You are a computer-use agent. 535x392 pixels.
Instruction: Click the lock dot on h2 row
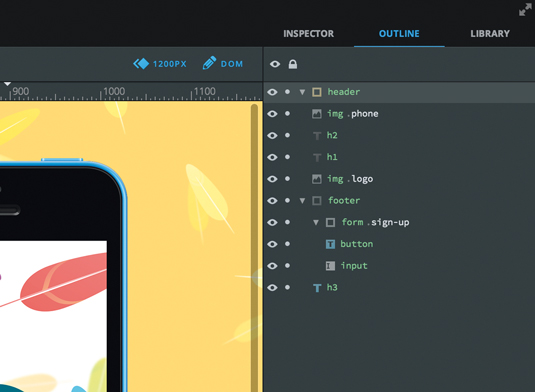287,135
